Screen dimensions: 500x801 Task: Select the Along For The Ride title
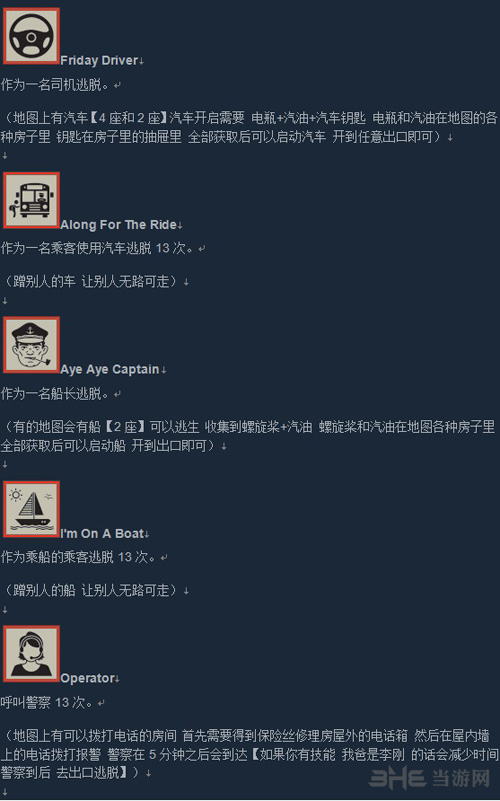[118, 225]
